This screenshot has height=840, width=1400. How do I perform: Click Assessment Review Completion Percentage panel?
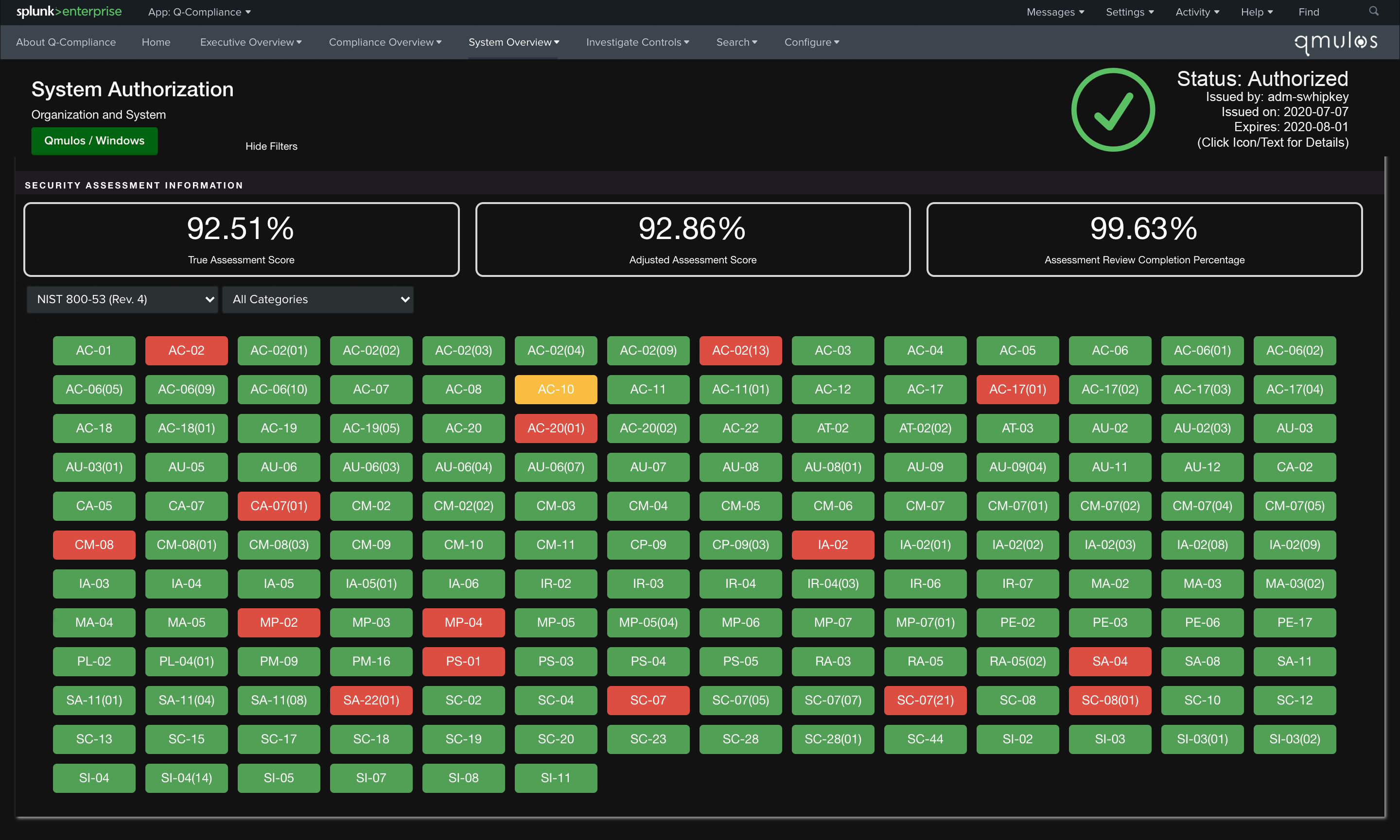(1144, 240)
